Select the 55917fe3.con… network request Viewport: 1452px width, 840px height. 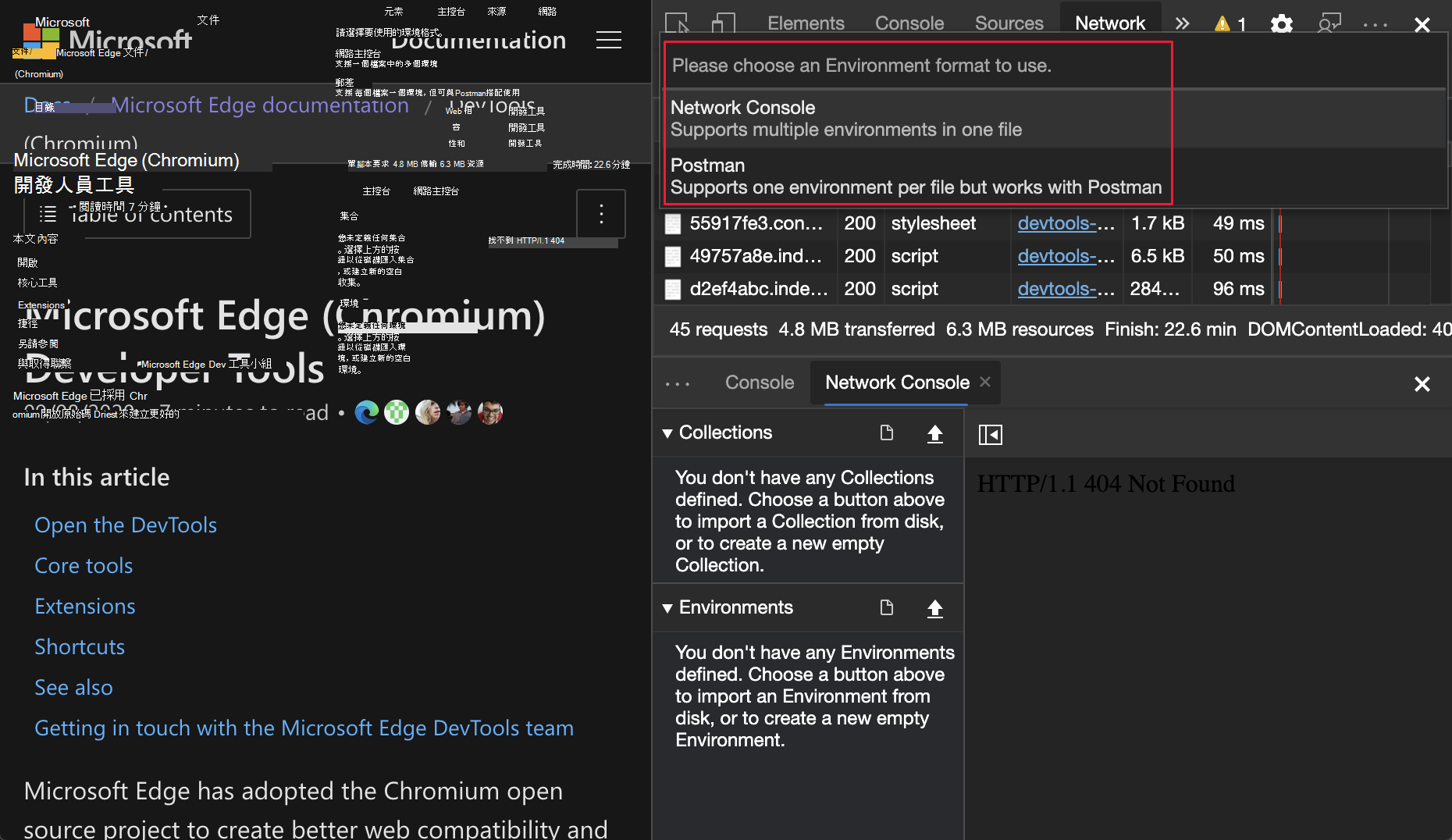tap(756, 223)
